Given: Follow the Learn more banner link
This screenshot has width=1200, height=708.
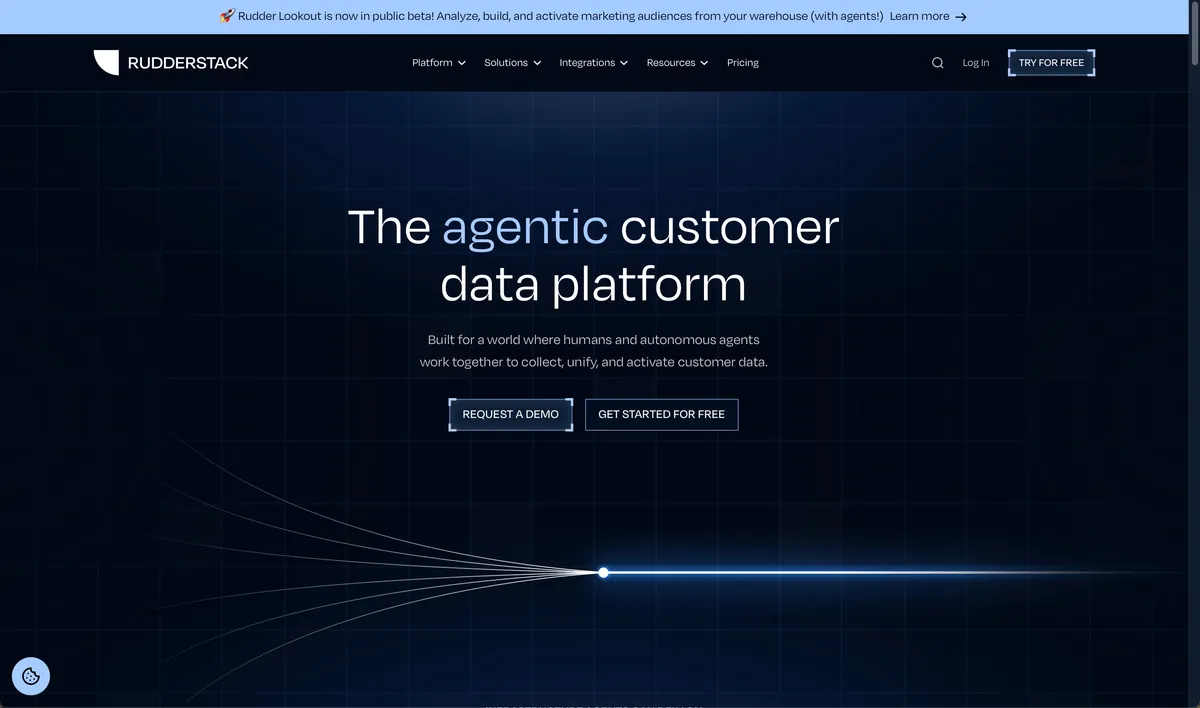Looking at the screenshot, I should [x=928, y=17].
